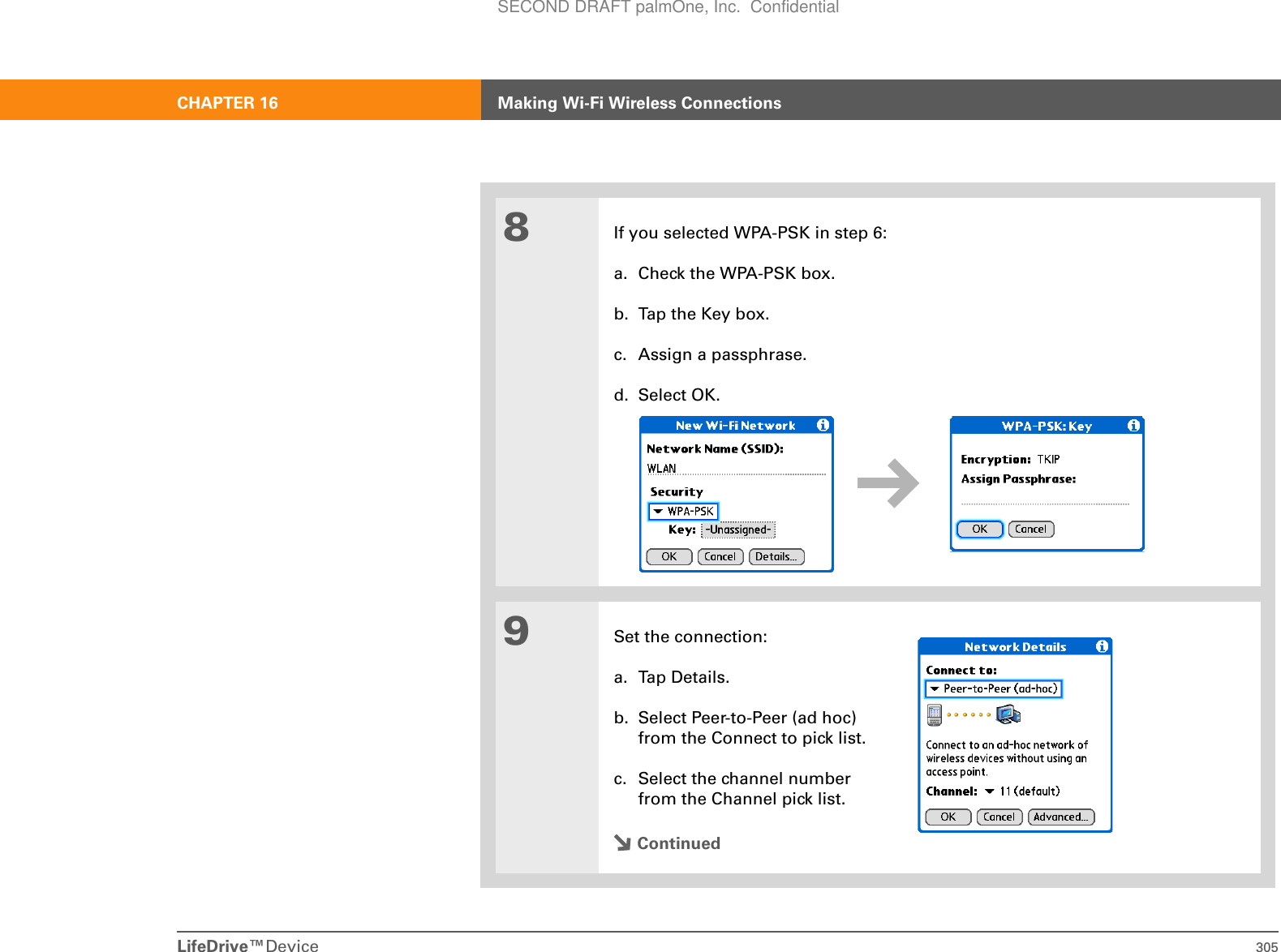
Task: Click the Channel: label
Action: (952, 791)
